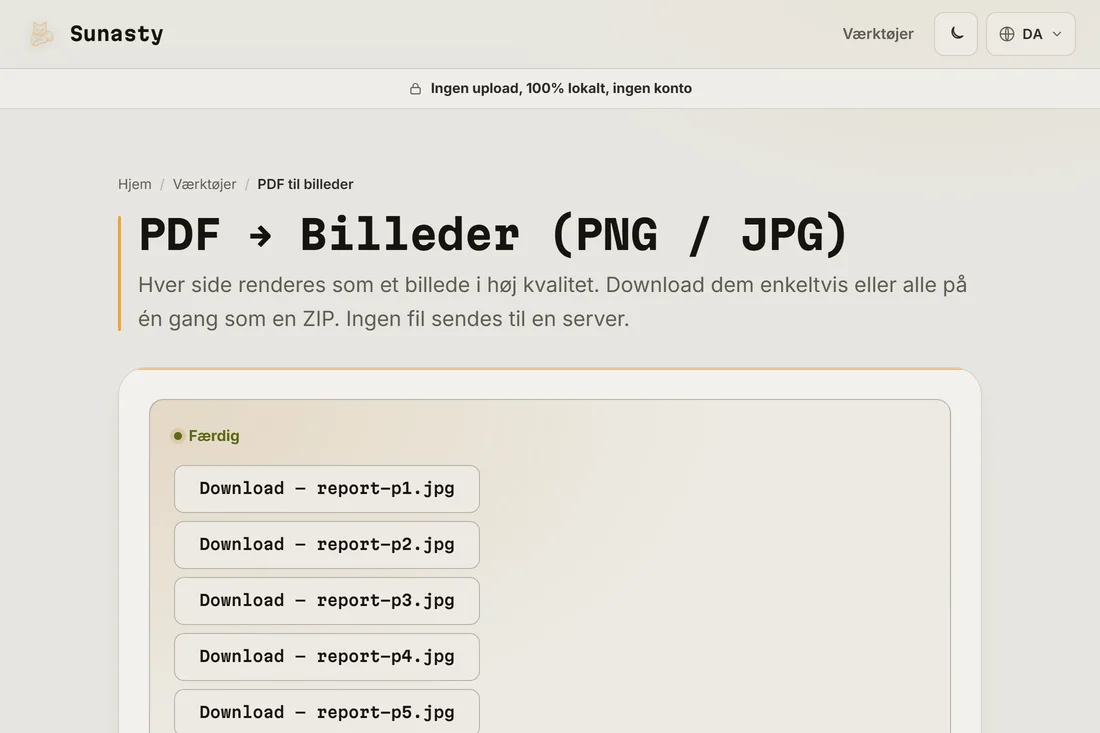Toggle dark mode with the moon icon
The width and height of the screenshot is (1100, 733).
tap(955, 34)
